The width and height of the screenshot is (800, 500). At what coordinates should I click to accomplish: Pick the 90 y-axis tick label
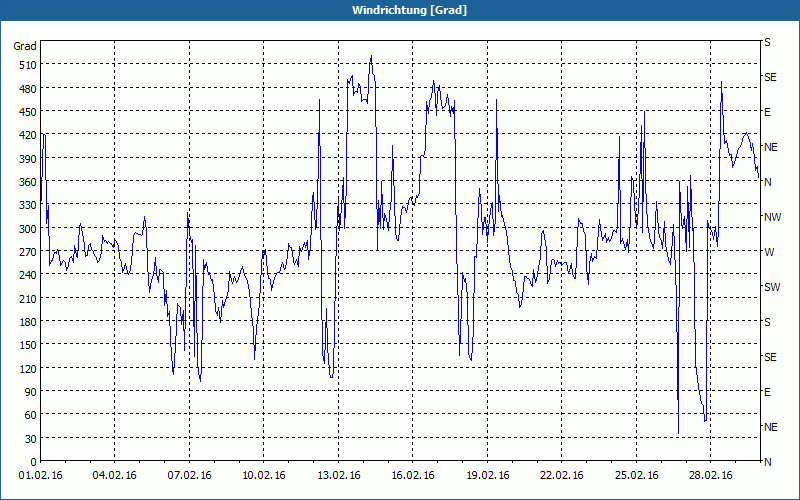30,392
